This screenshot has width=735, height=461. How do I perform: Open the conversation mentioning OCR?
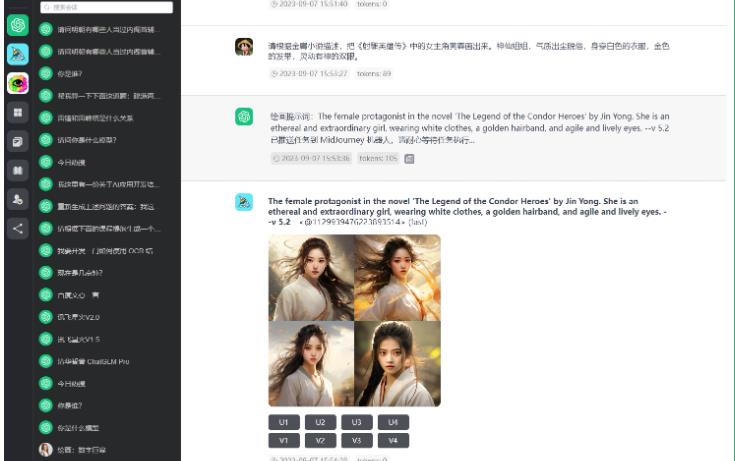(x=106, y=251)
